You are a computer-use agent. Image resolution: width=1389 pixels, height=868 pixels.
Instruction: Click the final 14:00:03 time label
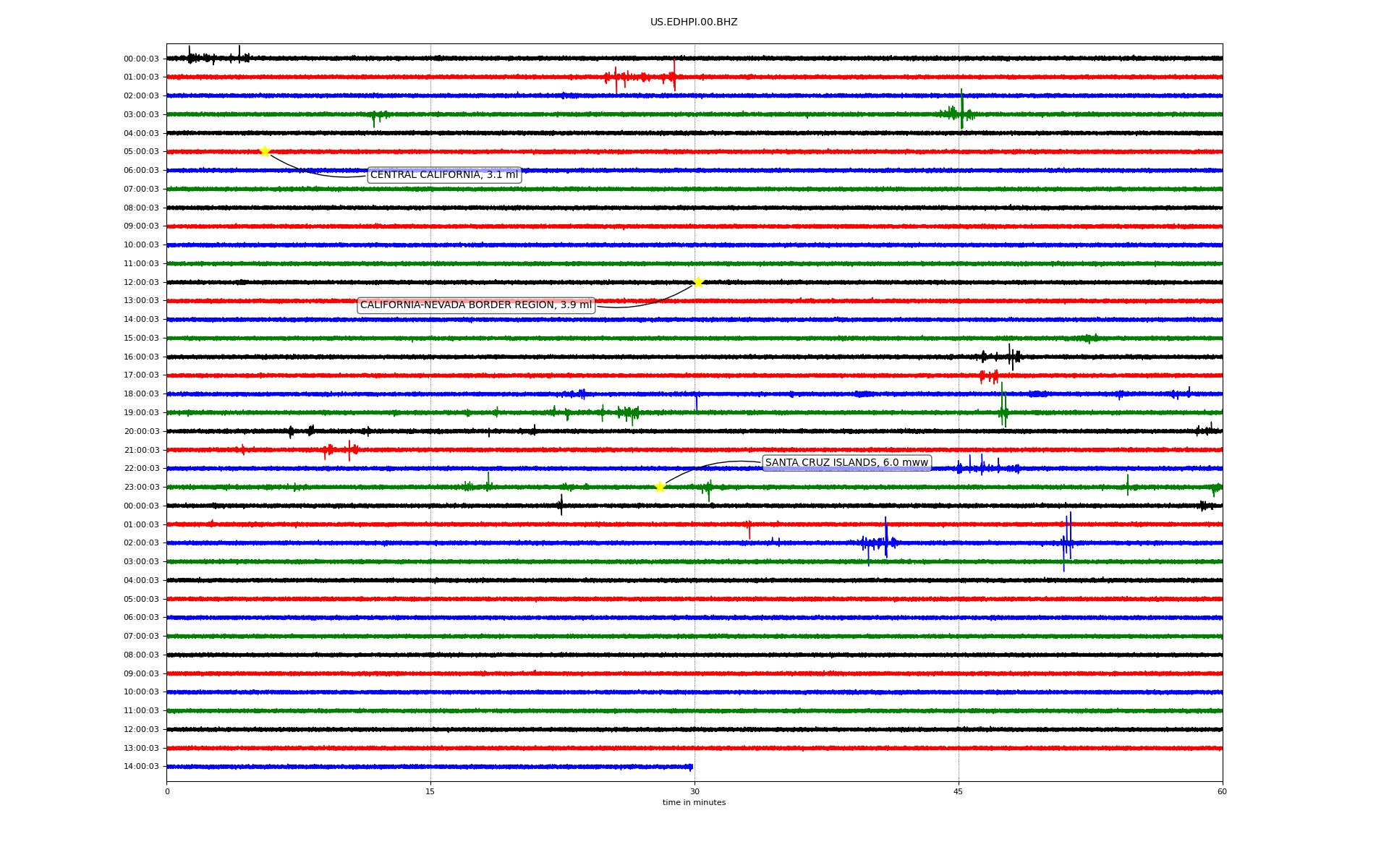click(x=141, y=767)
